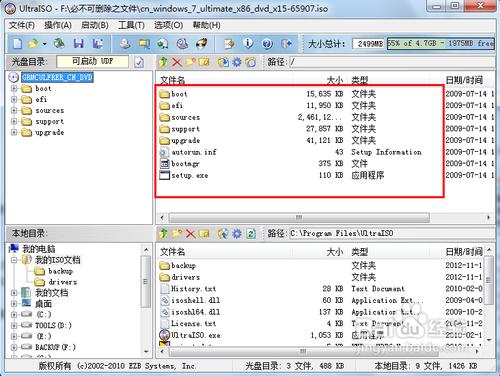Click the gear properties icon in local directory toolbar
This screenshot has width=500, height=376.
point(237,233)
